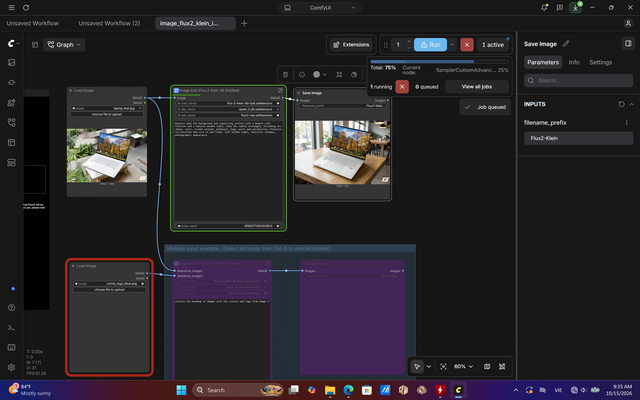
Task: Delete selected node with trash icon
Action: tap(285, 75)
